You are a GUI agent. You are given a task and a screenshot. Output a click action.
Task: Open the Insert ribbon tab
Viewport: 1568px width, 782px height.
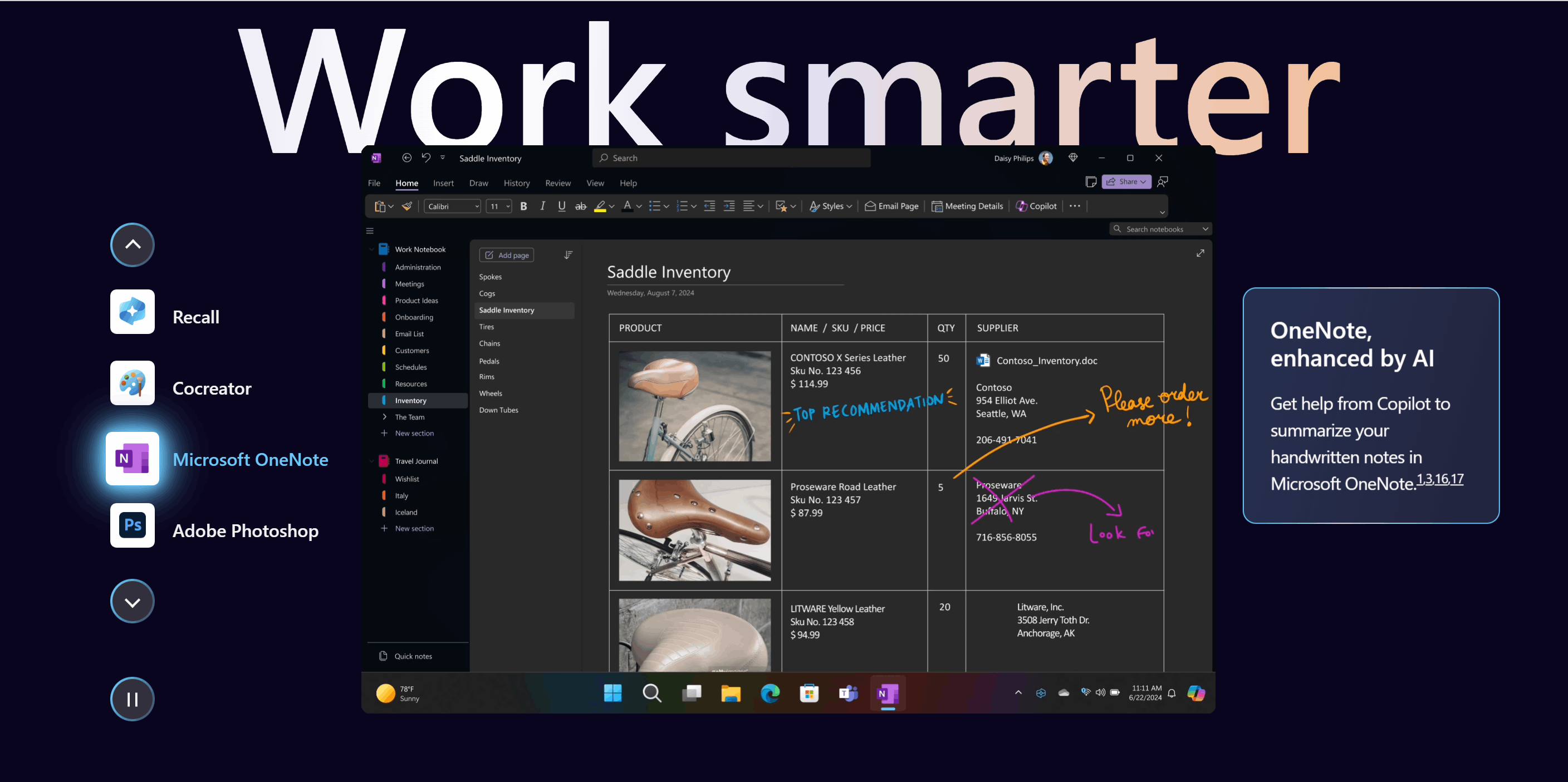pos(443,183)
